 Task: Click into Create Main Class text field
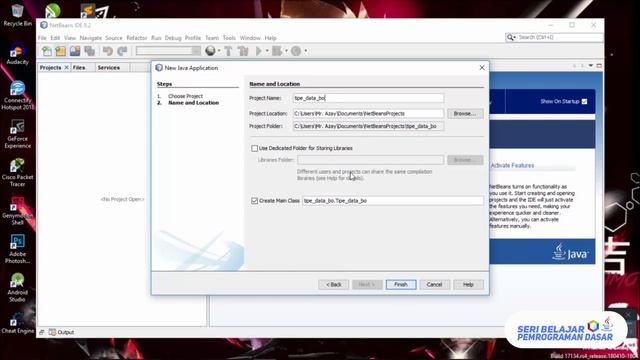pyautogui.click(x=393, y=201)
